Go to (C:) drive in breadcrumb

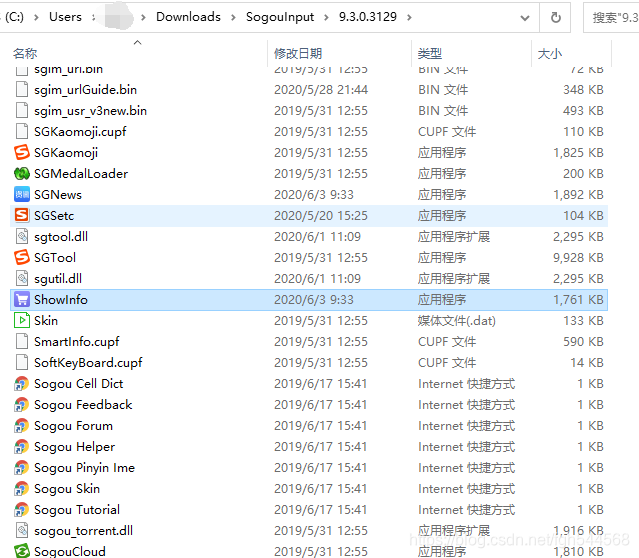tap(14, 17)
